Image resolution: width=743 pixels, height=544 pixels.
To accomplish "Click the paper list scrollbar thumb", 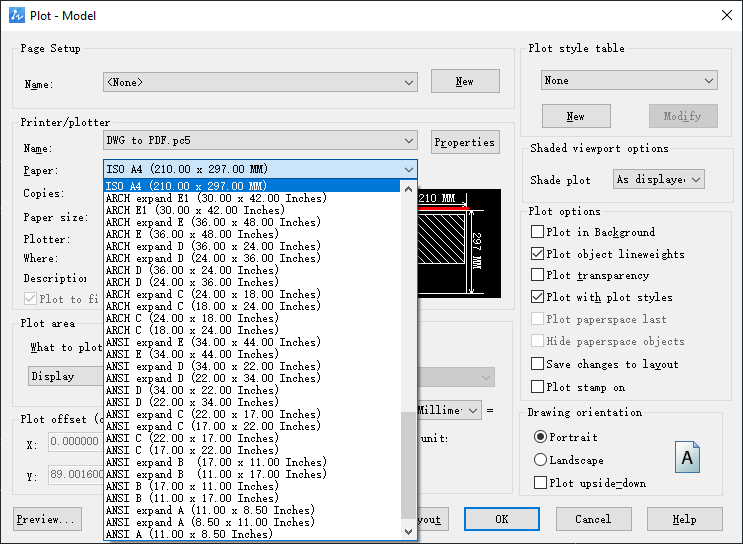I will [408, 465].
